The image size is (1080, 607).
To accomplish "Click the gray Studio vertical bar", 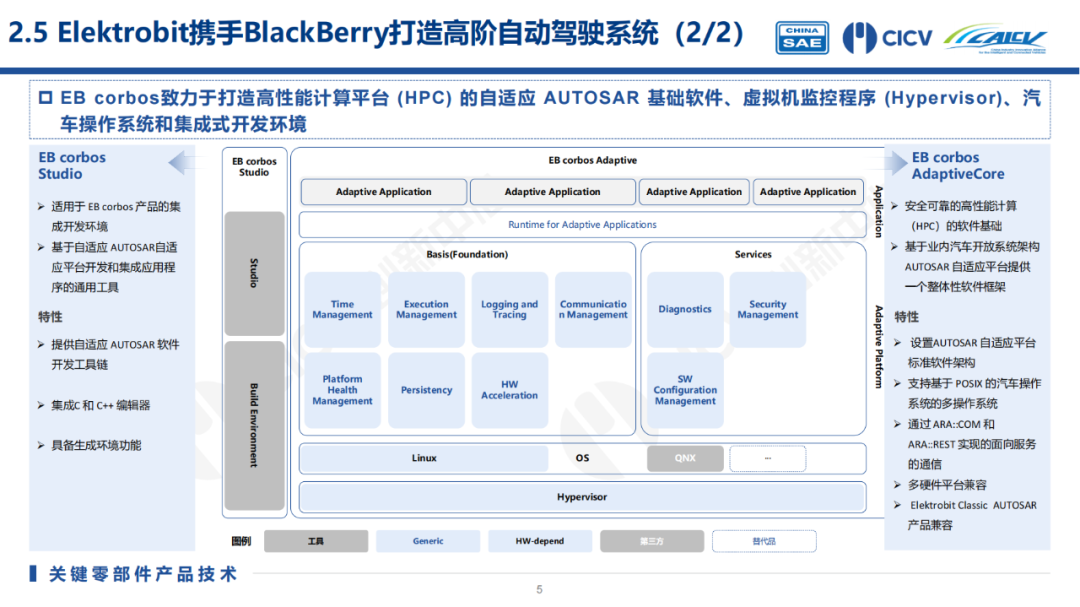I will [254, 273].
